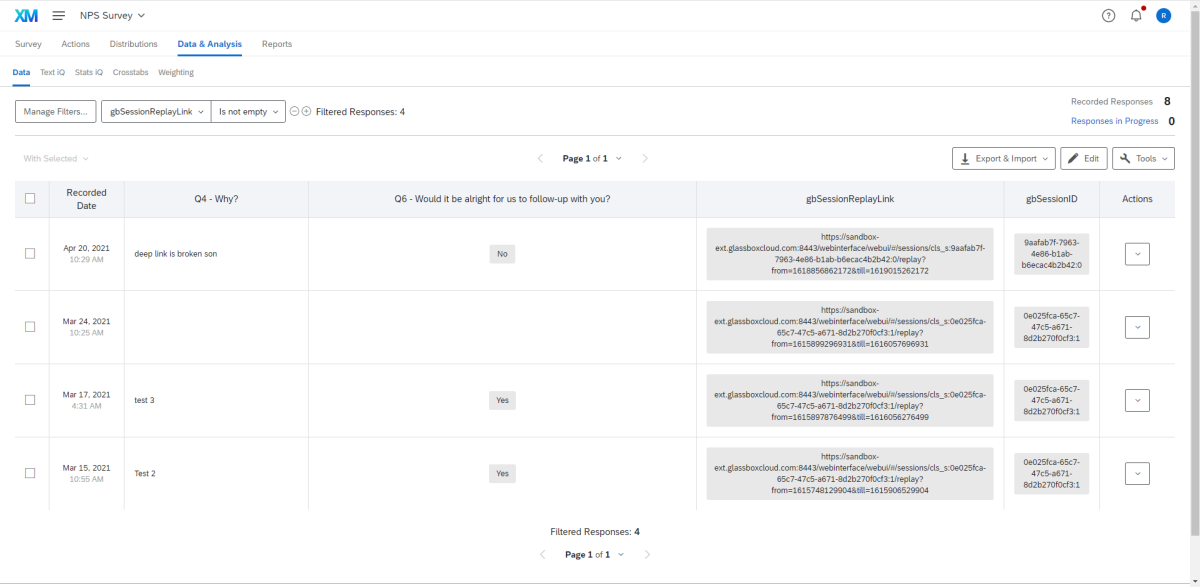The image size is (1200, 587).
Task: Select the Mar 17, 2021 response checkbox
Action: point(30,400)
